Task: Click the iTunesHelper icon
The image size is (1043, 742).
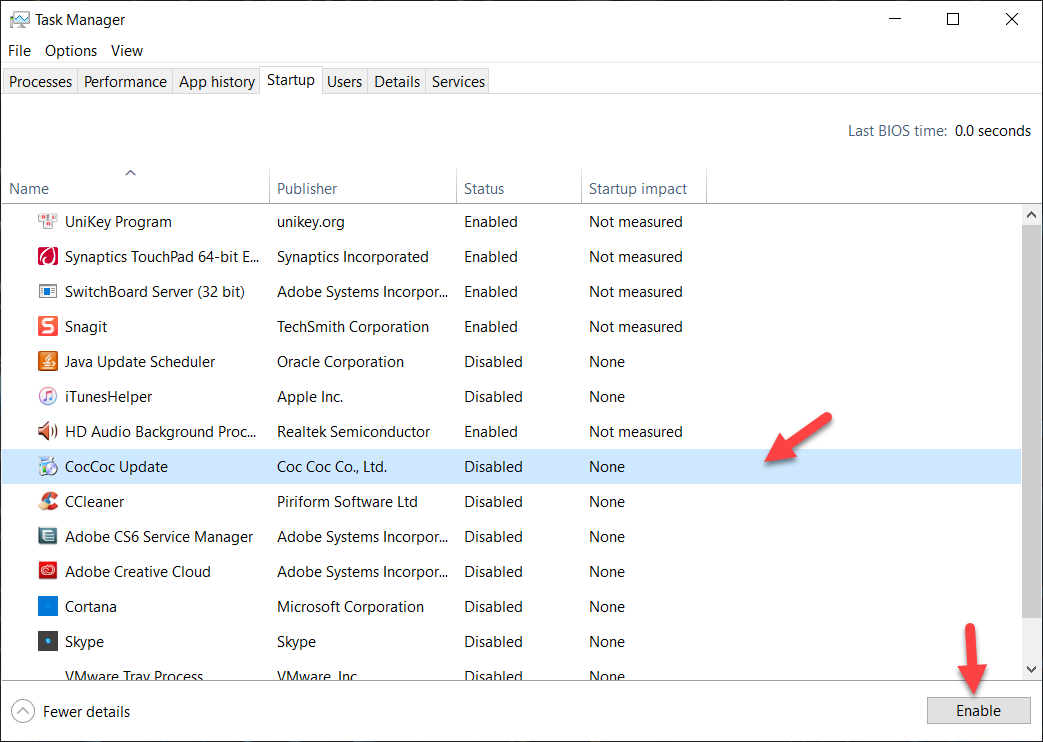Action: [47, 397]
